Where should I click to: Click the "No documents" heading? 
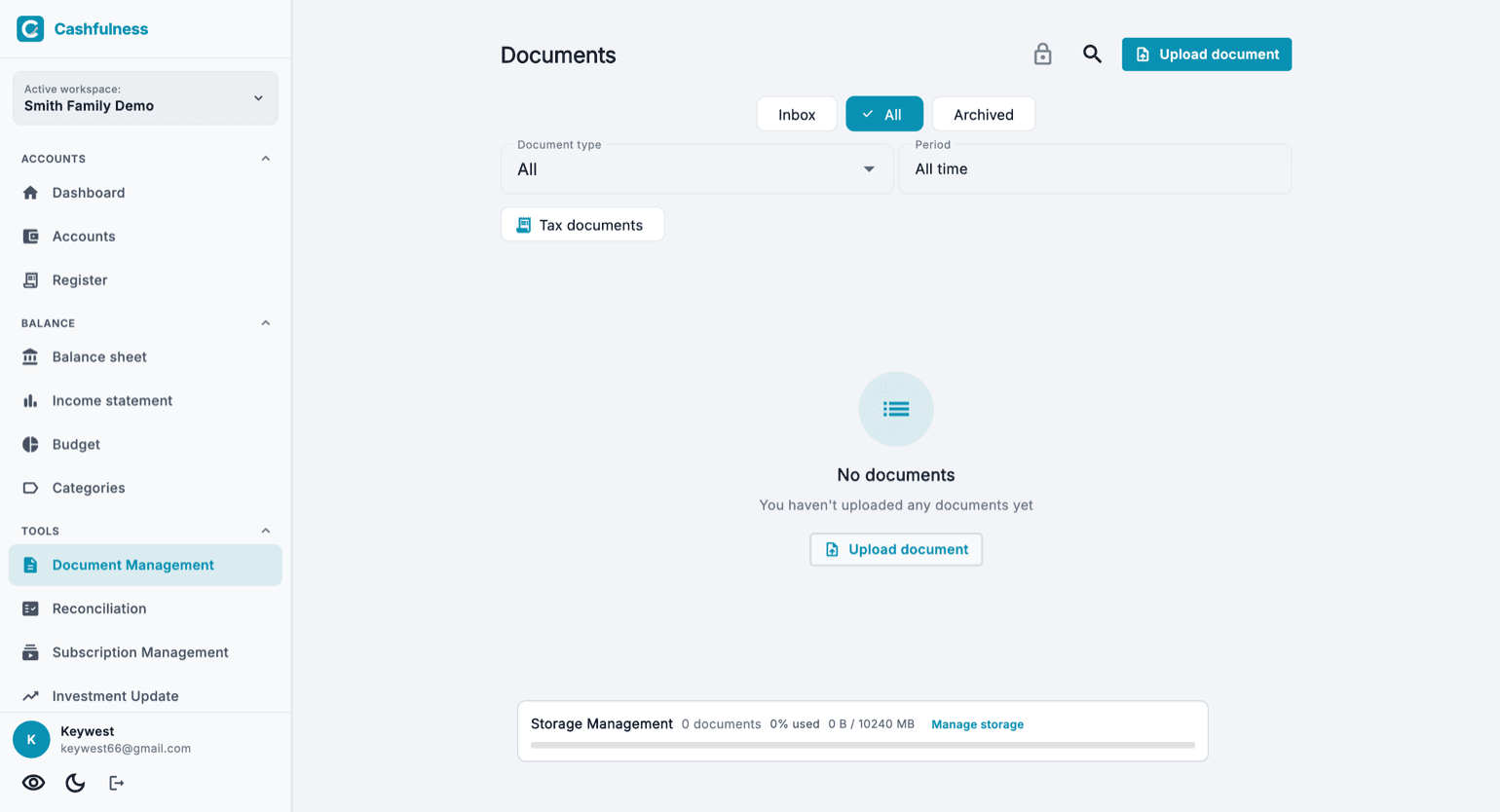[x=896, y=475]
